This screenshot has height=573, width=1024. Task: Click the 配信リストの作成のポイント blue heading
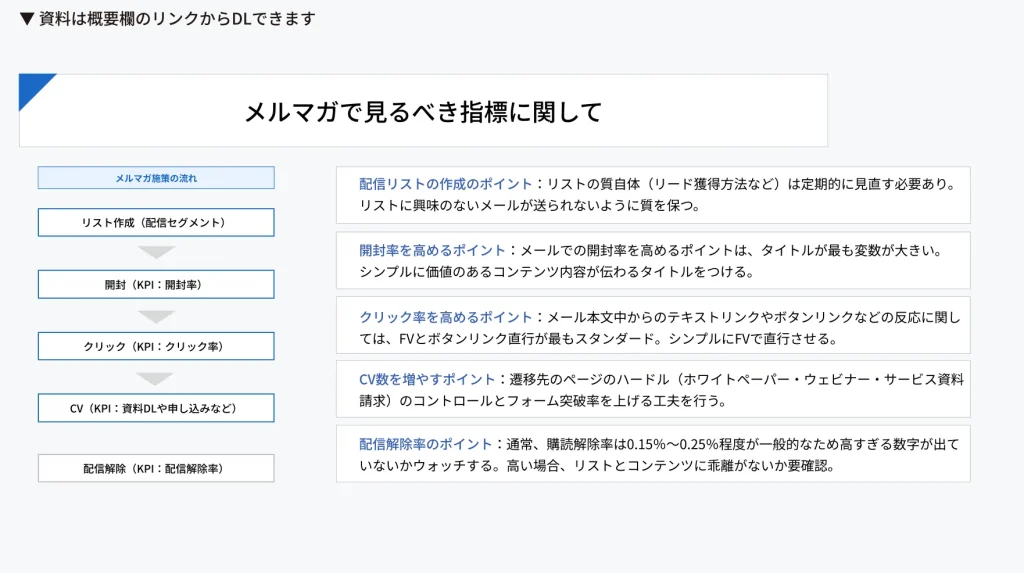coord(446,184)
